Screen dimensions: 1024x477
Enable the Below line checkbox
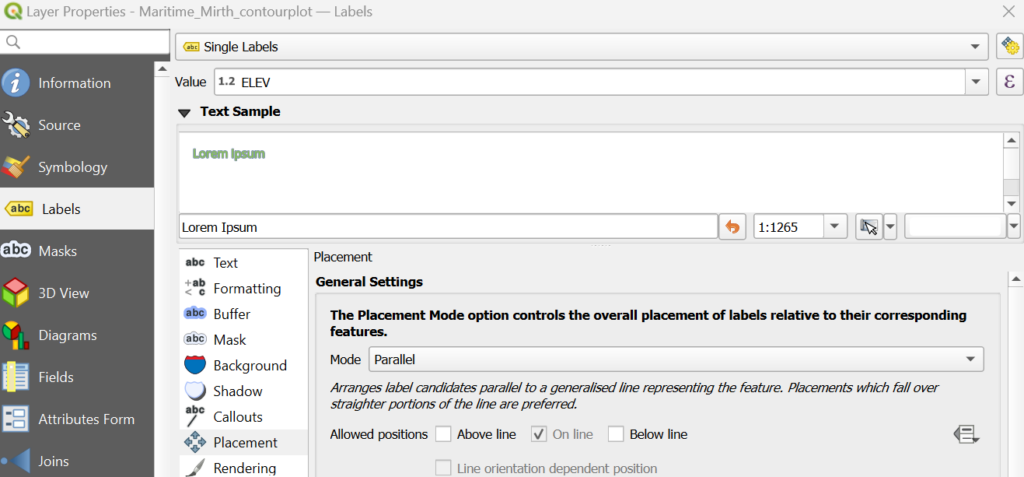pyautogui.click(x=616, y=434)
